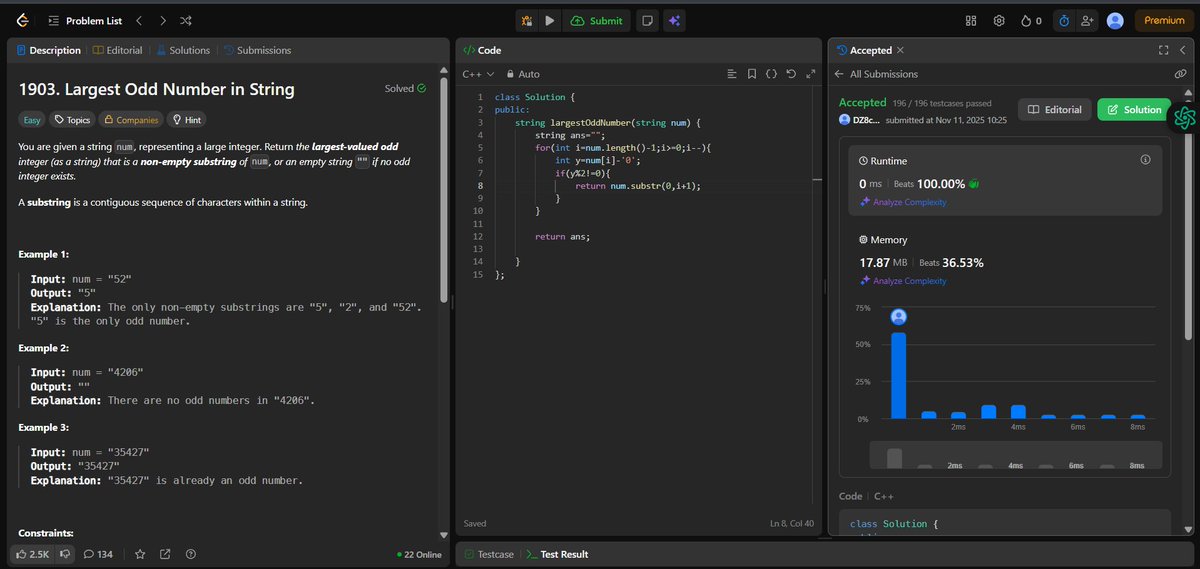Viewport: 1200px width, 569px height.
Task: Maximize the Accepted results panel
Action: 1164,50
